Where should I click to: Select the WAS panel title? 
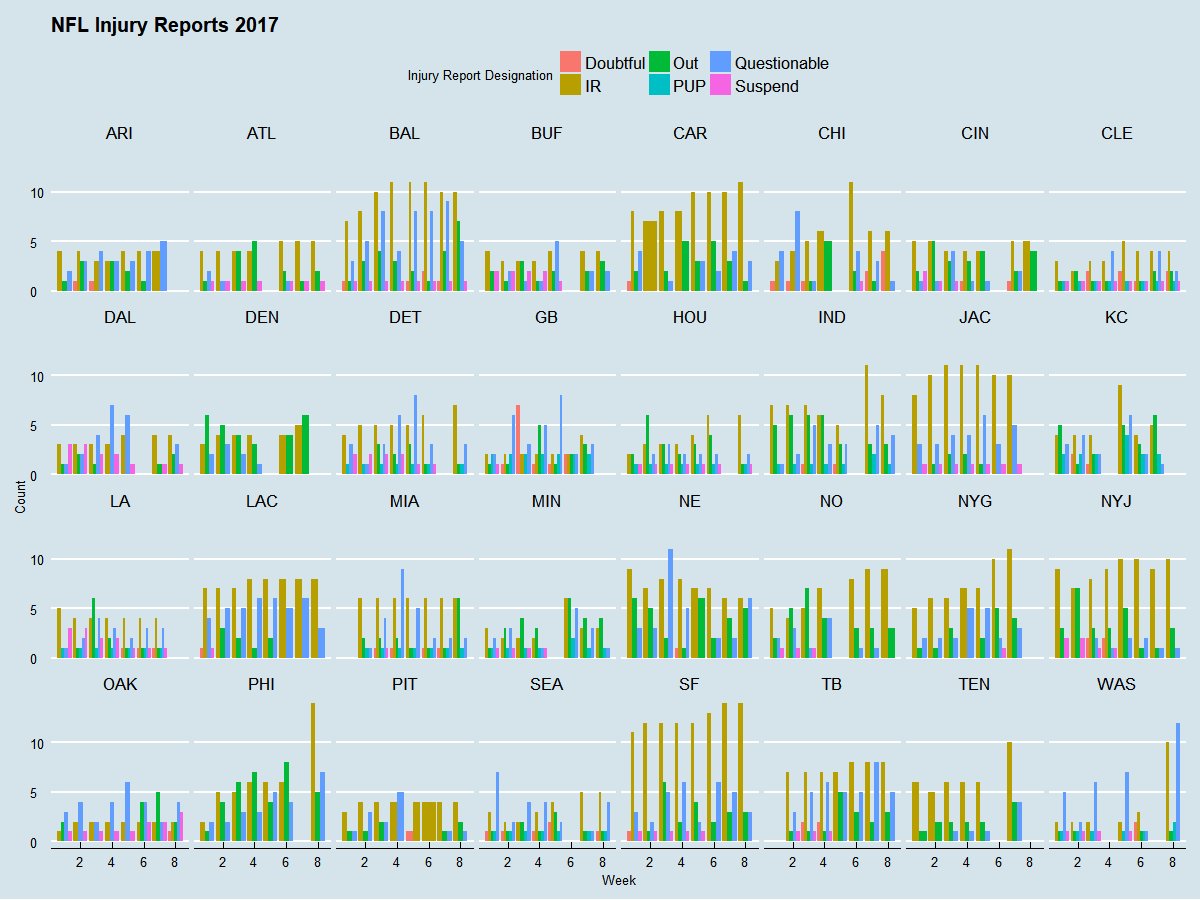[1118, 685]
